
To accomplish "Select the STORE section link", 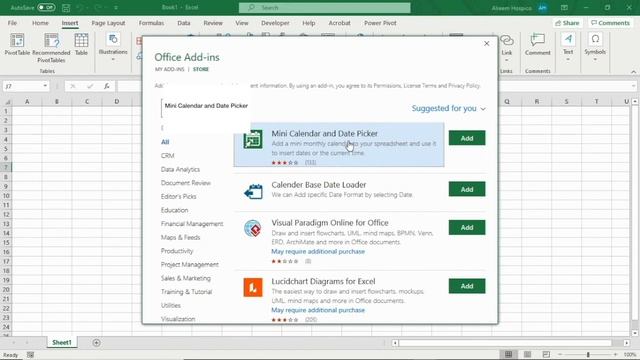I will tap(201, 69).
